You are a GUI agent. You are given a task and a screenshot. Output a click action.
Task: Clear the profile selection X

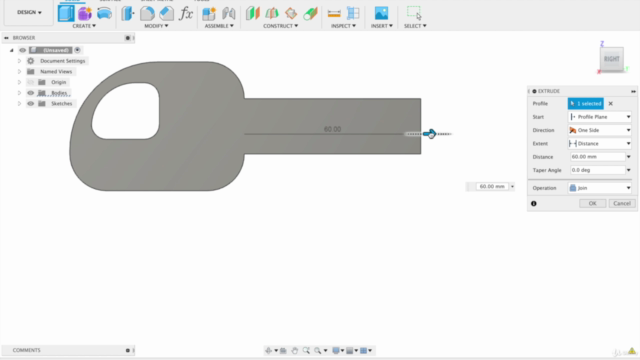(x=611, y=104)
